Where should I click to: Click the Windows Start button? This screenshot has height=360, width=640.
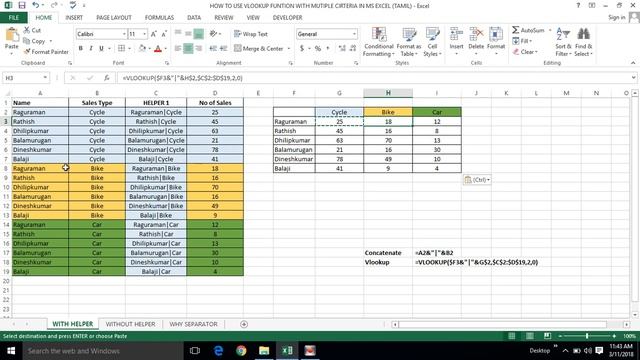click(x=11, y=351)
